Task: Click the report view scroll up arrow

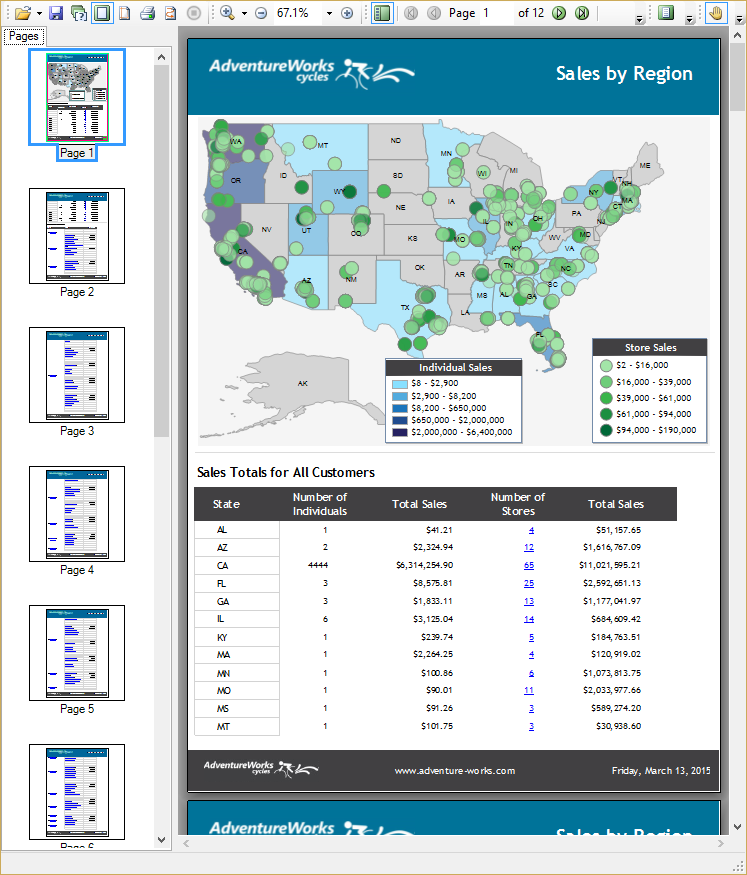Action: pos(738,35)
